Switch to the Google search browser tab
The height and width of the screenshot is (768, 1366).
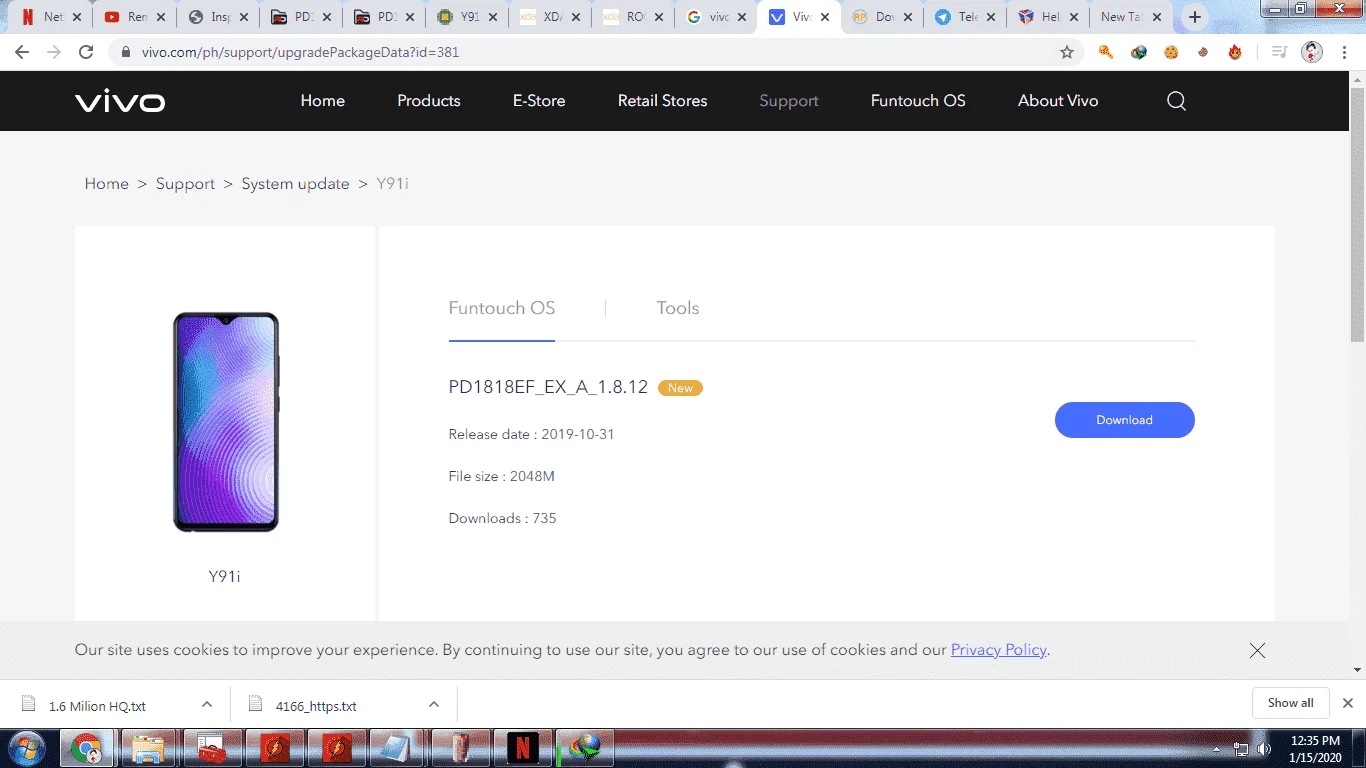click(716, 17)
